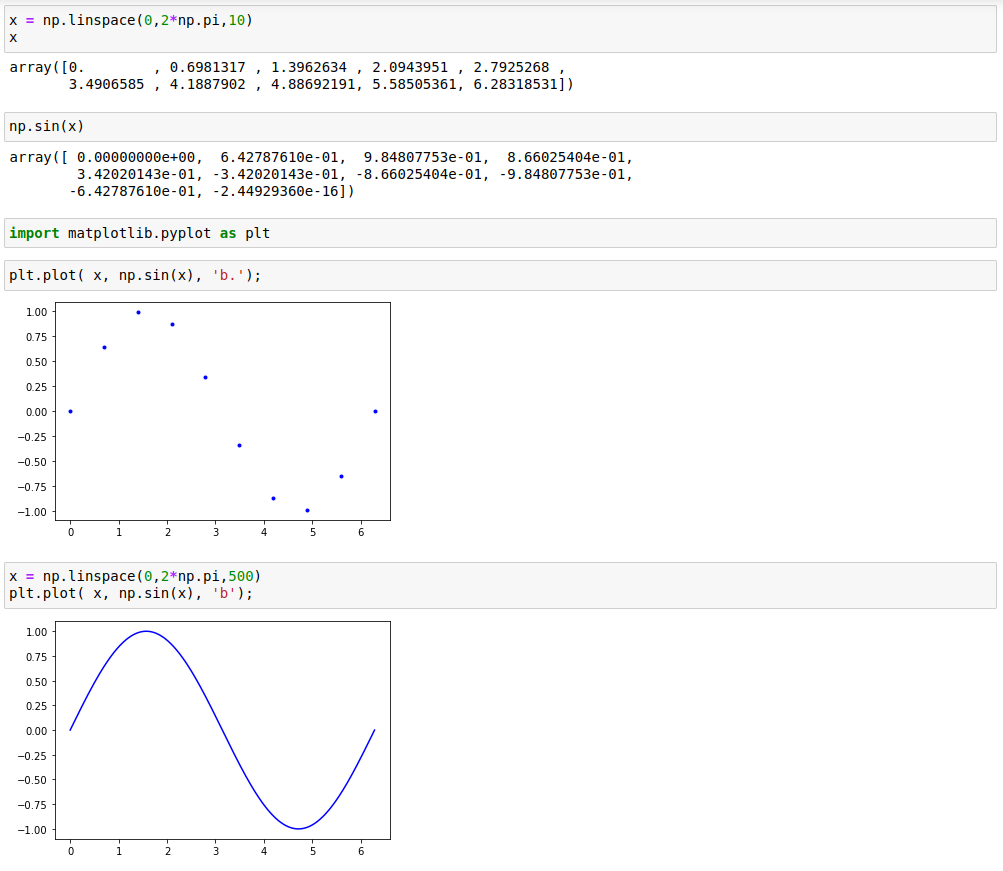Click the 'import' keyword in the code
The height and width of the screenshot is (871, 1003).
tap(34, 233)
